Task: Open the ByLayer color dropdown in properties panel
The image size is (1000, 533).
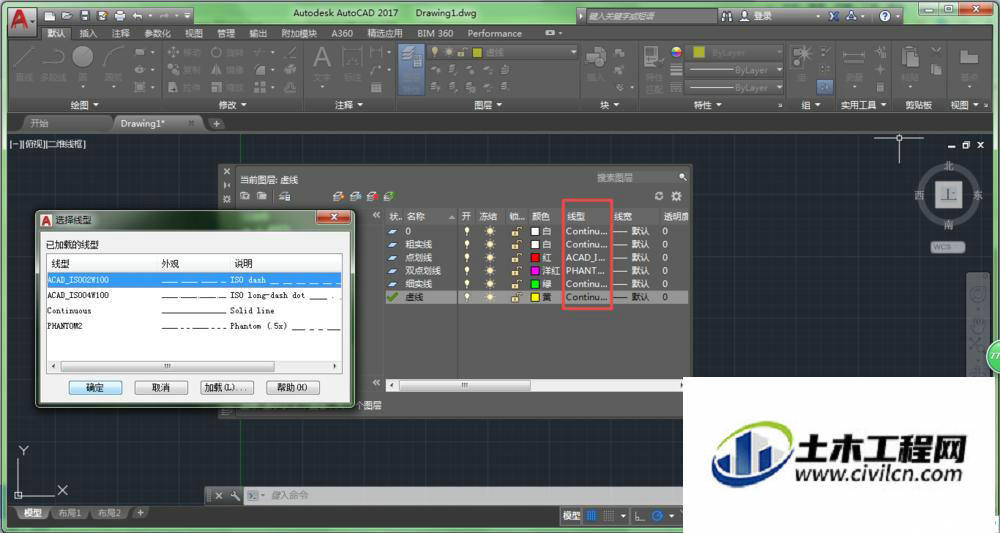Action: click(779, 52)
